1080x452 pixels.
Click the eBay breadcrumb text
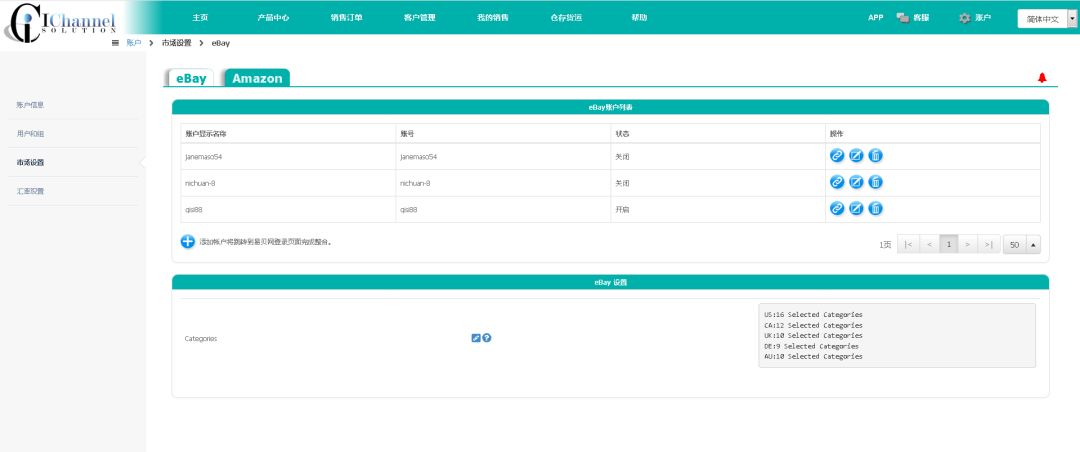(221, 43)
